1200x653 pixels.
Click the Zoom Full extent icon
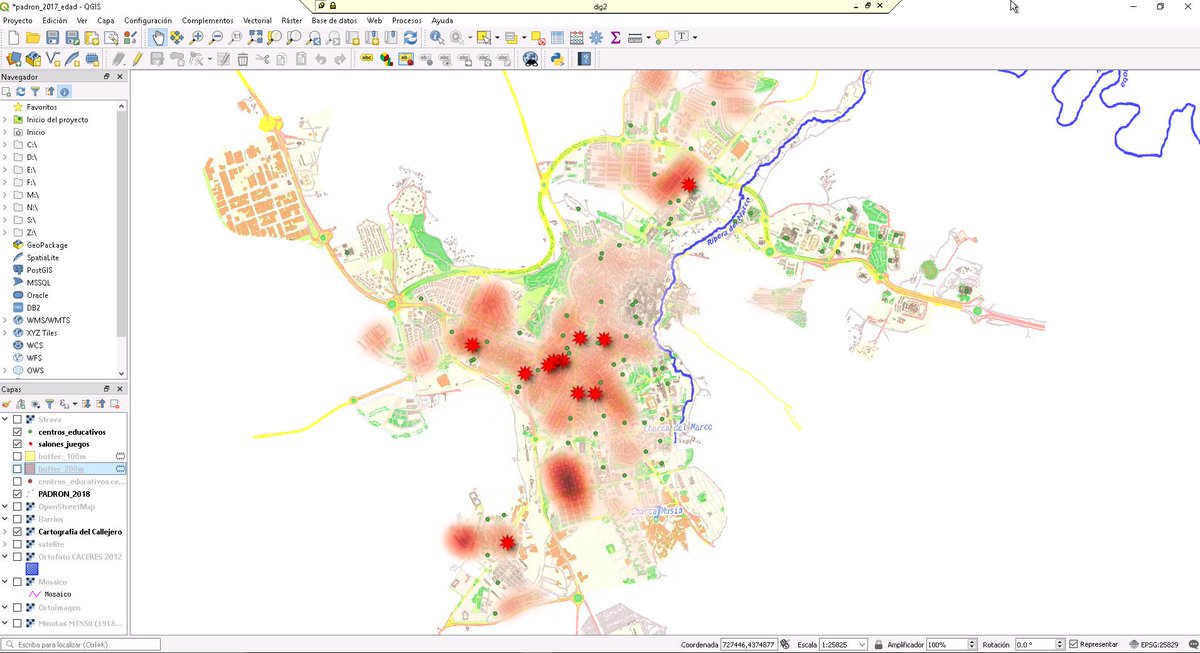click(255, 37)
